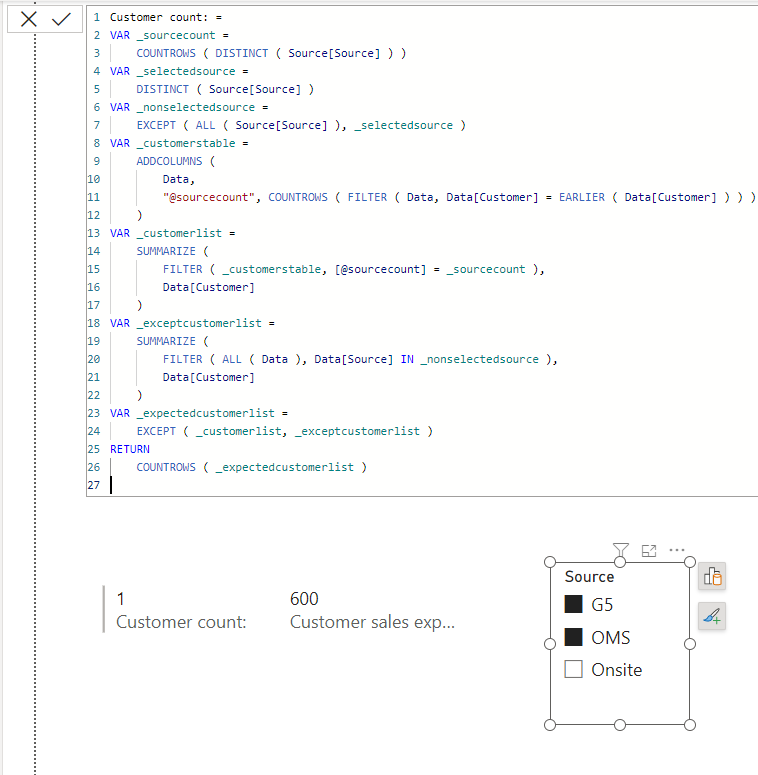Screen dimensions: 758x775
Task: Click the Customer sales exp... label
Action: [372, 622]
